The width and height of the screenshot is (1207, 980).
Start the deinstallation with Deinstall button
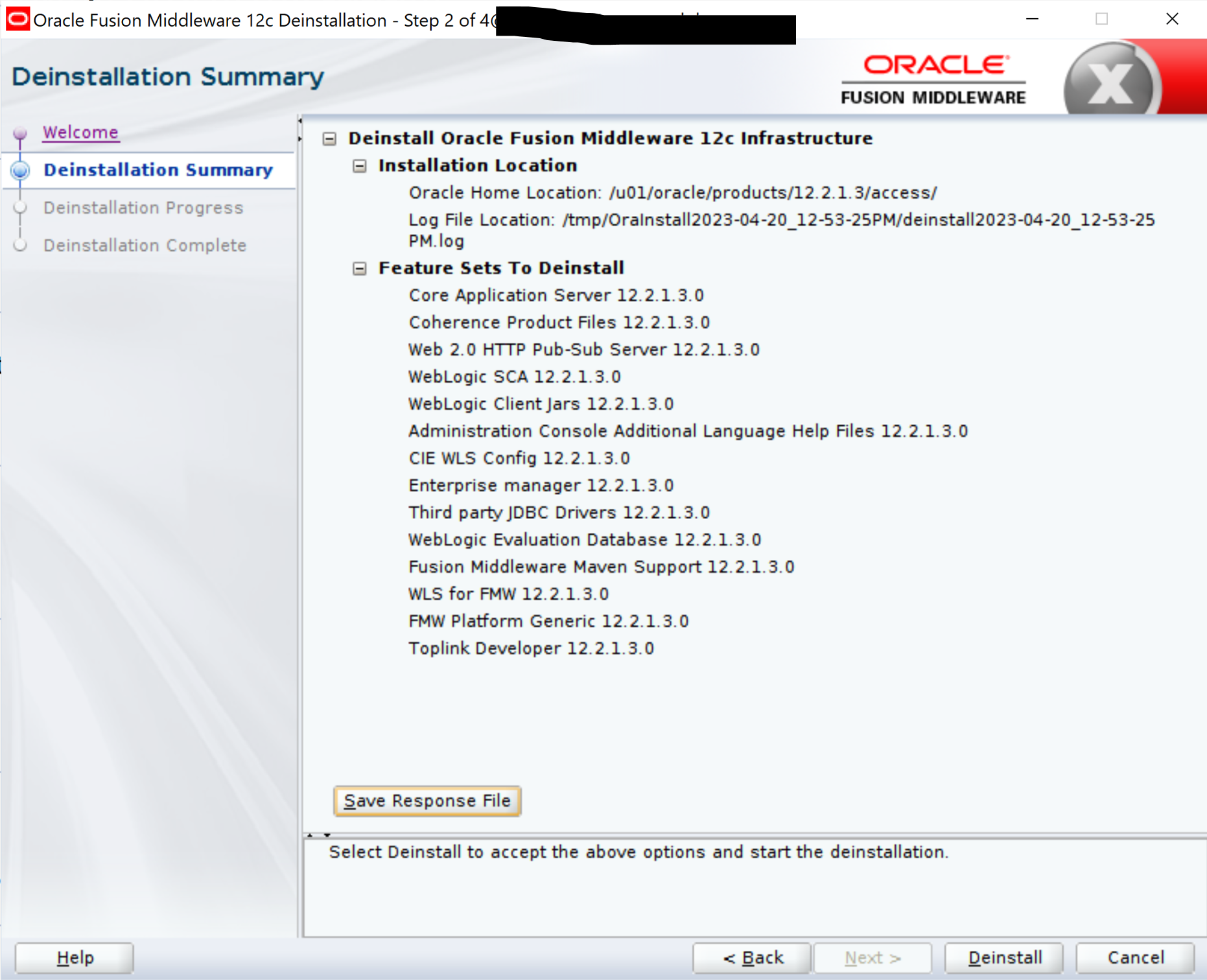click(x=1004, y=957)
